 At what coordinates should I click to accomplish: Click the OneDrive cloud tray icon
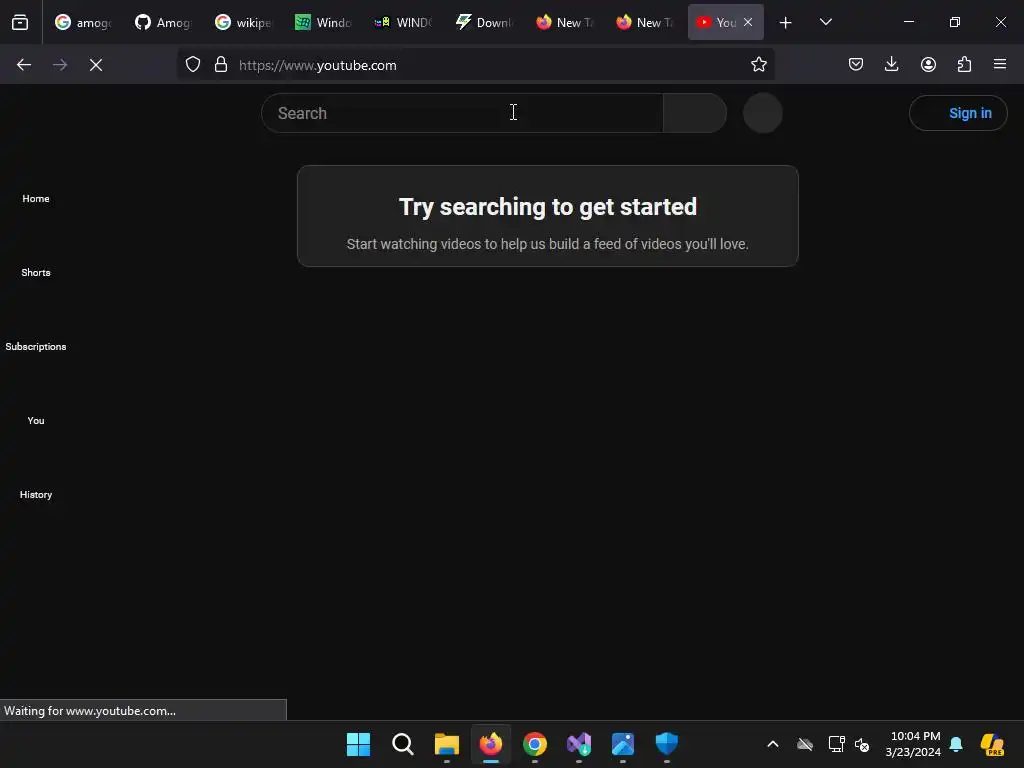[805, 744]
